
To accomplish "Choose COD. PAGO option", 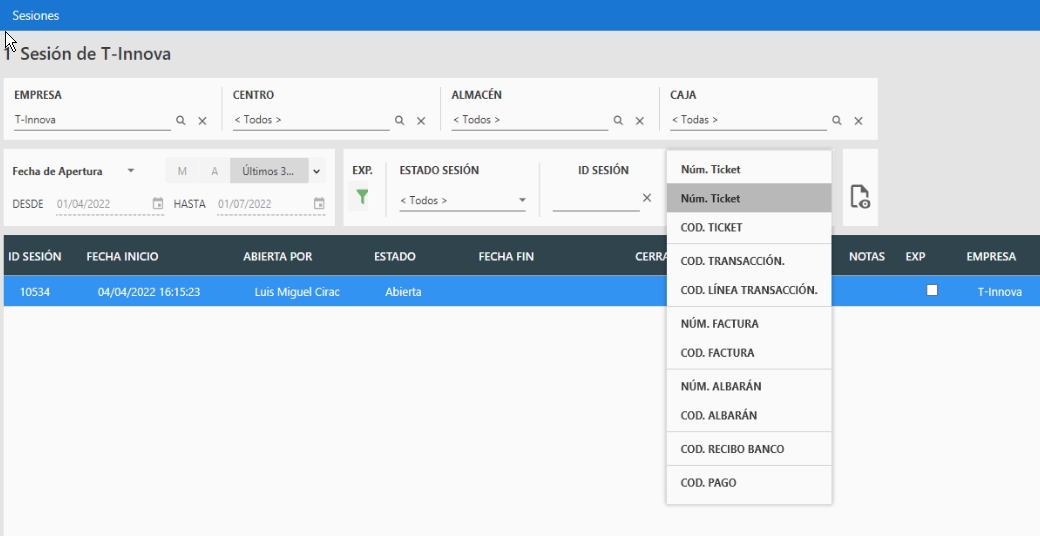I will click(749, 483).
